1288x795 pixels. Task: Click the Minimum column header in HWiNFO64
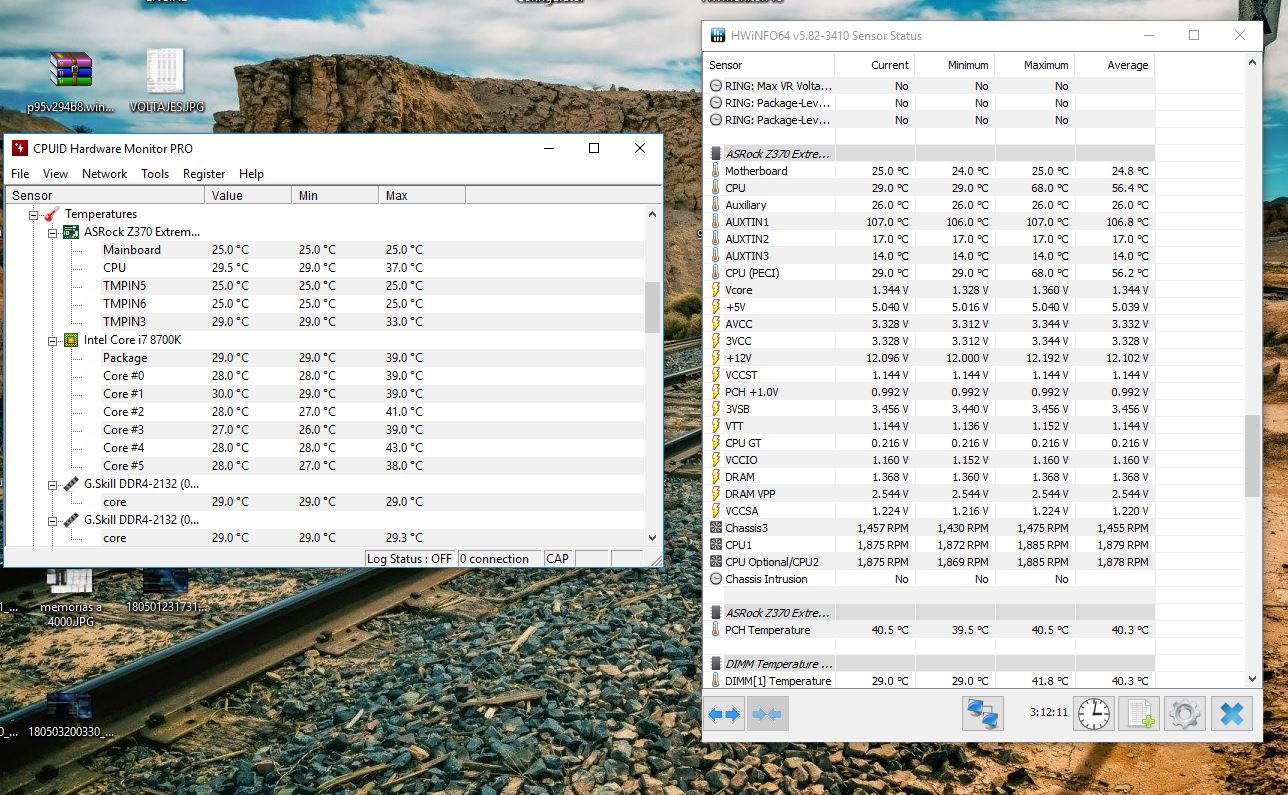(954, 65)
